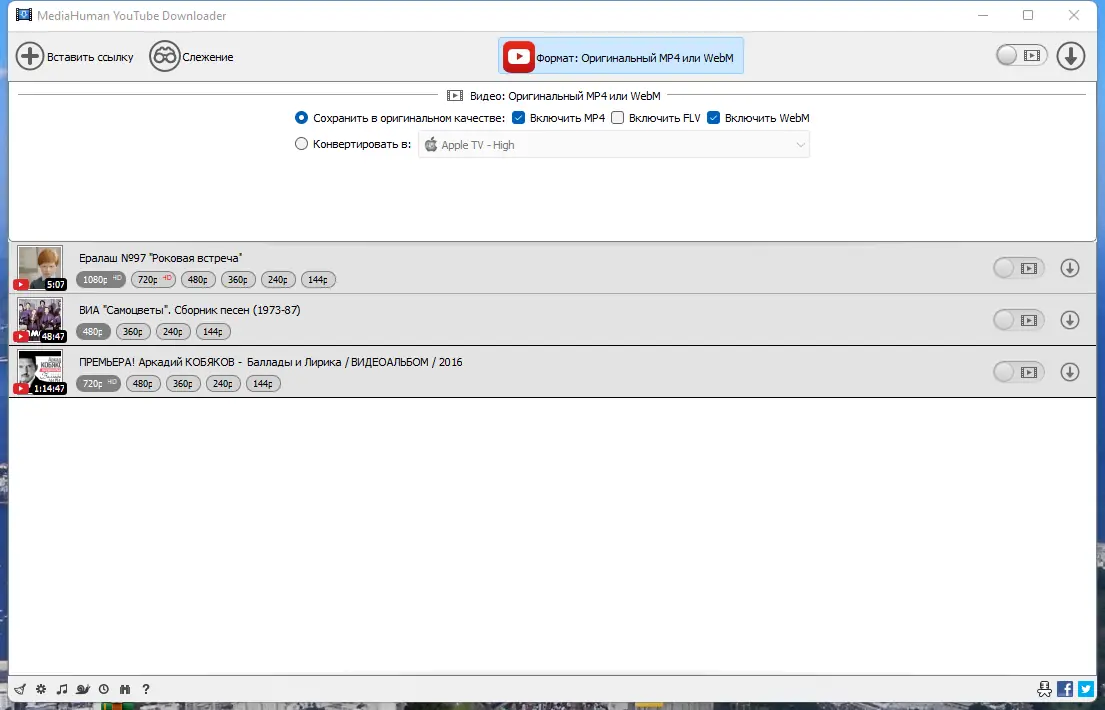
Task: Click the Вставить ссылку label
Action: click(x=90, y=57)
